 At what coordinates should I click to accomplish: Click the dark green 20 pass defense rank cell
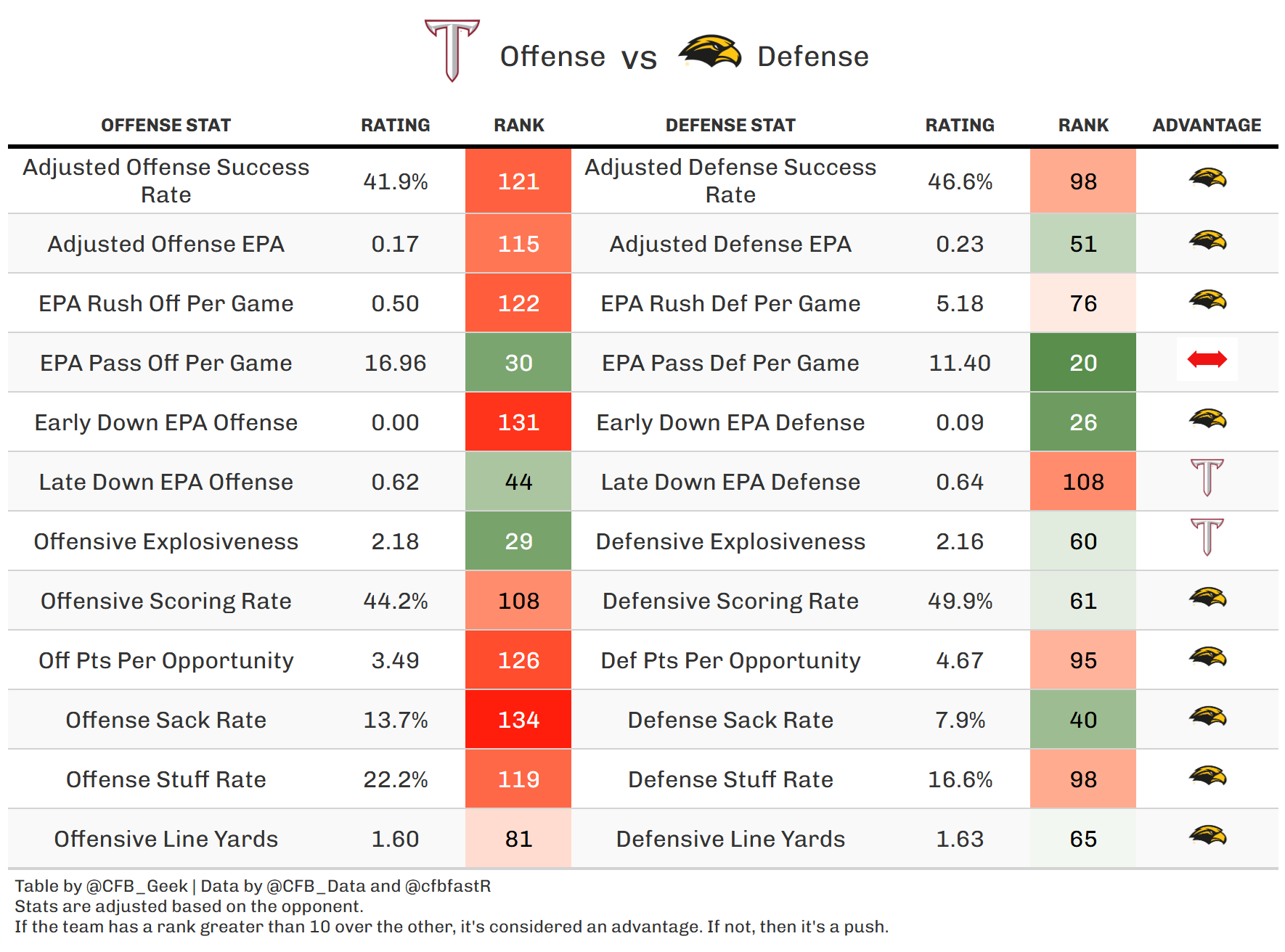1082,363
